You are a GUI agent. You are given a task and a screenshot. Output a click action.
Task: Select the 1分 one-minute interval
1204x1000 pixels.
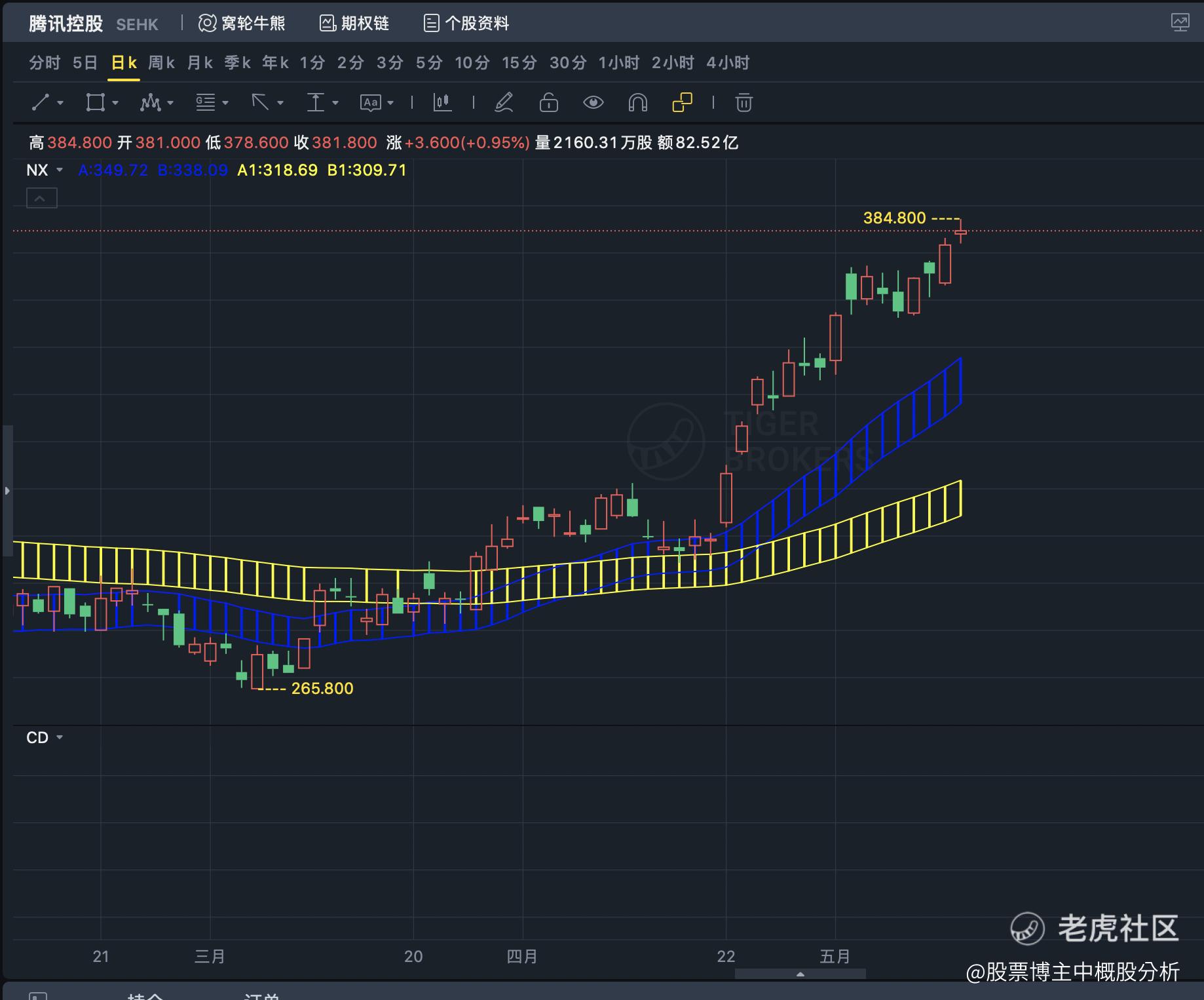point(312,63)
